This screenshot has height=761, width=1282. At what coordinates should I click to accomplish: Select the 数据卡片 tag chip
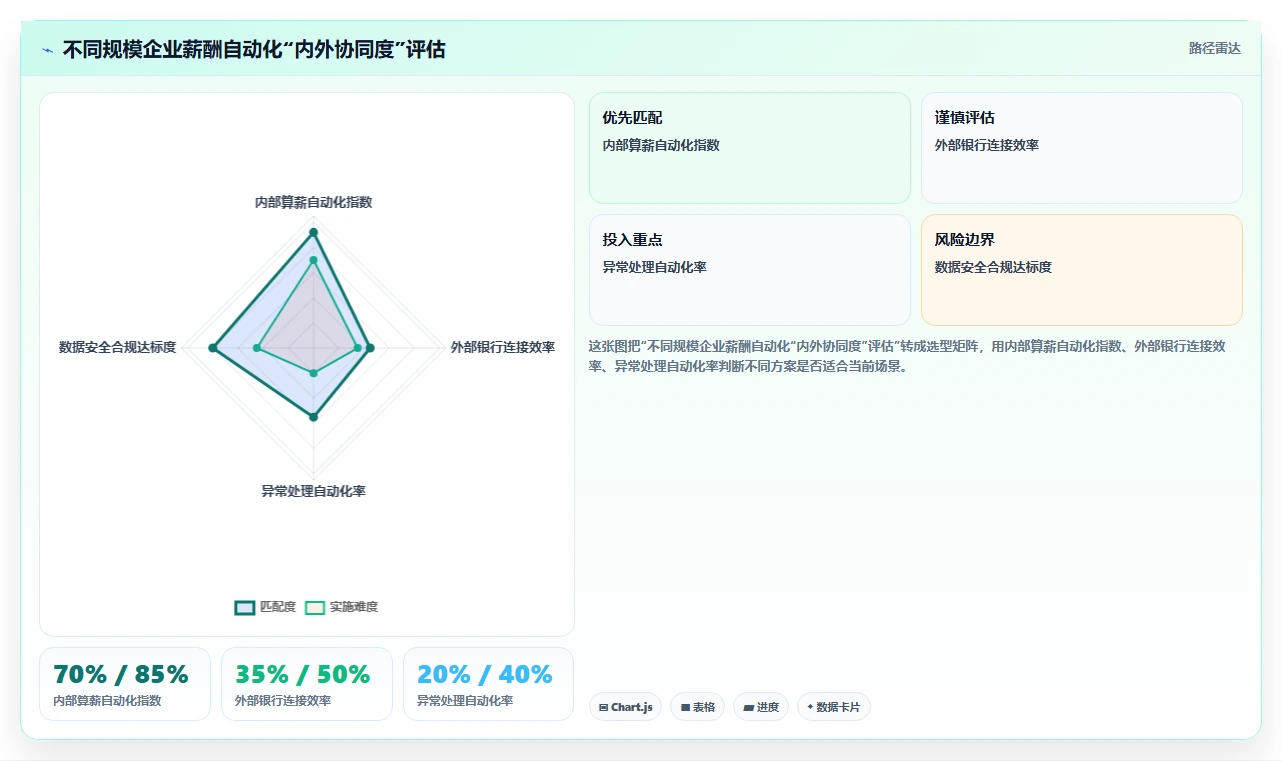(834, 707)
